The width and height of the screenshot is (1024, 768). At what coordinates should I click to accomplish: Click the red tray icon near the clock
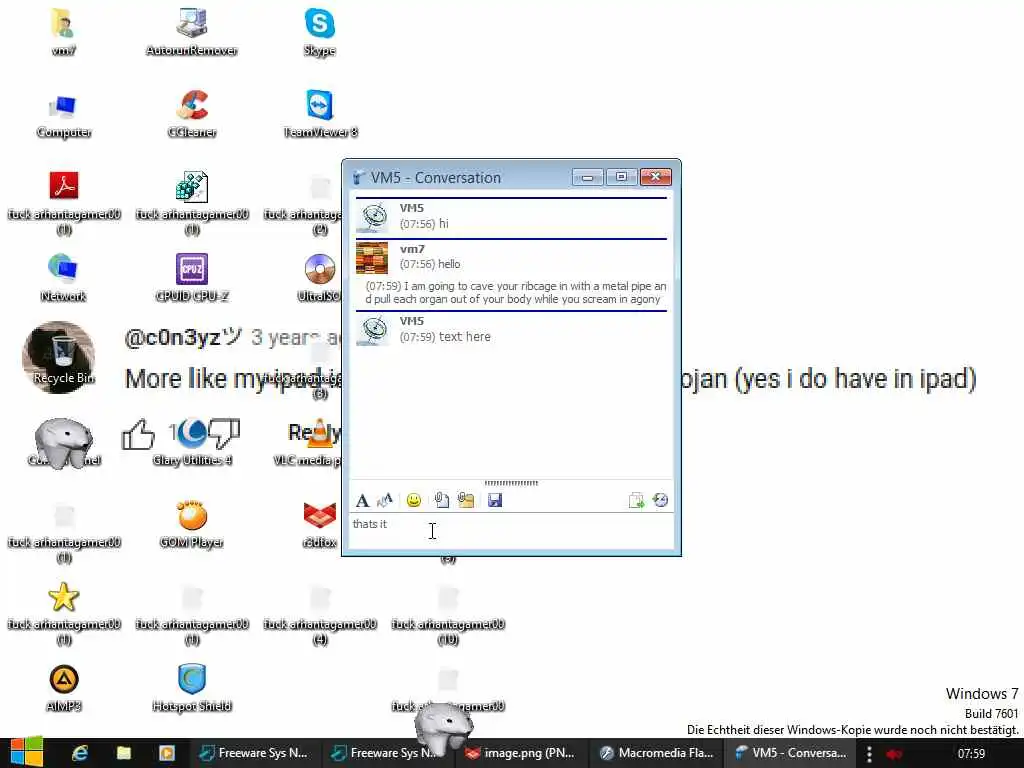point(894,754)
